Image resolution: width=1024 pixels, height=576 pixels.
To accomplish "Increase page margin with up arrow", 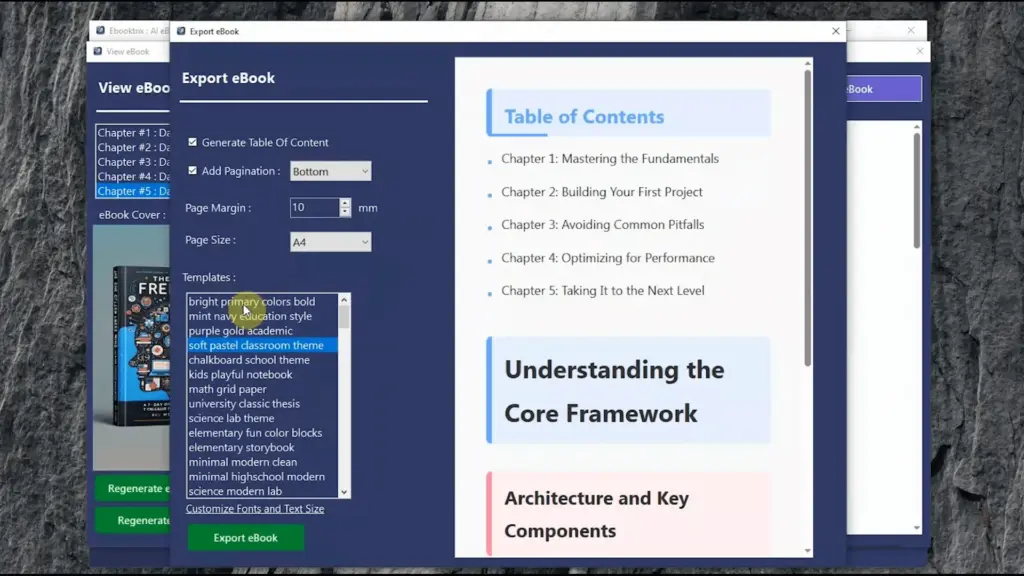I will (345, 203).
